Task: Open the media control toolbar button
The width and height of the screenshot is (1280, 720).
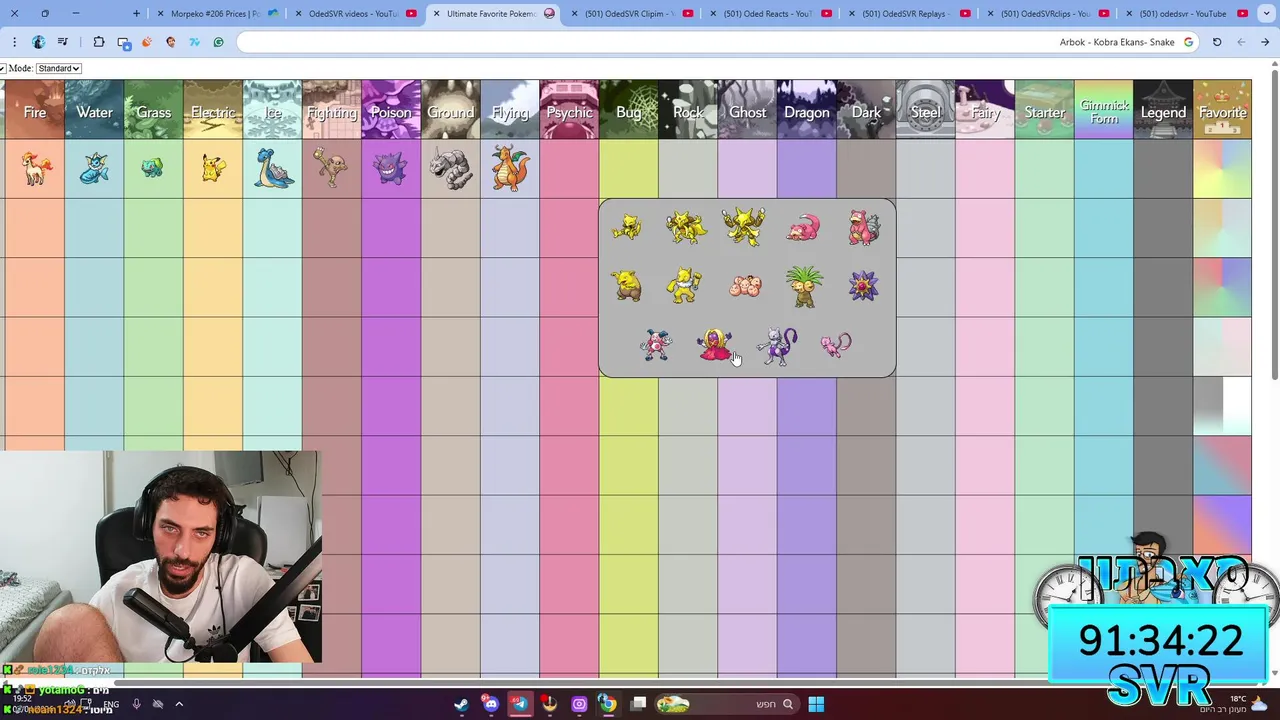Action: click(x=62, y=42)
